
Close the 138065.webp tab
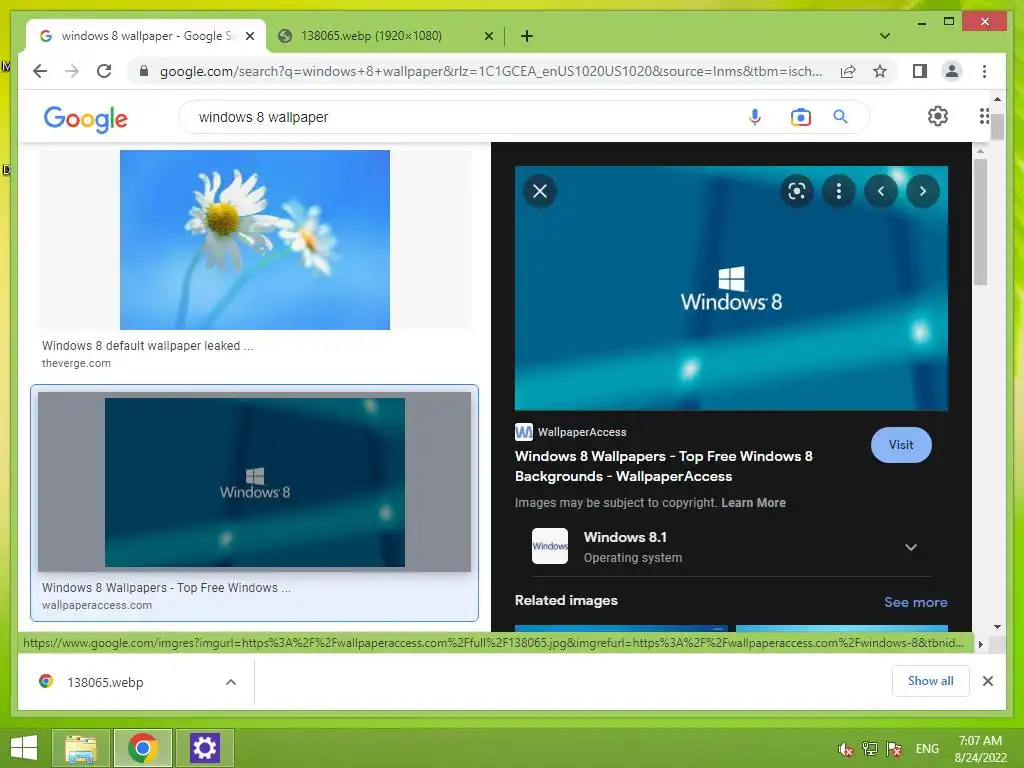click(x=488, y=36)
